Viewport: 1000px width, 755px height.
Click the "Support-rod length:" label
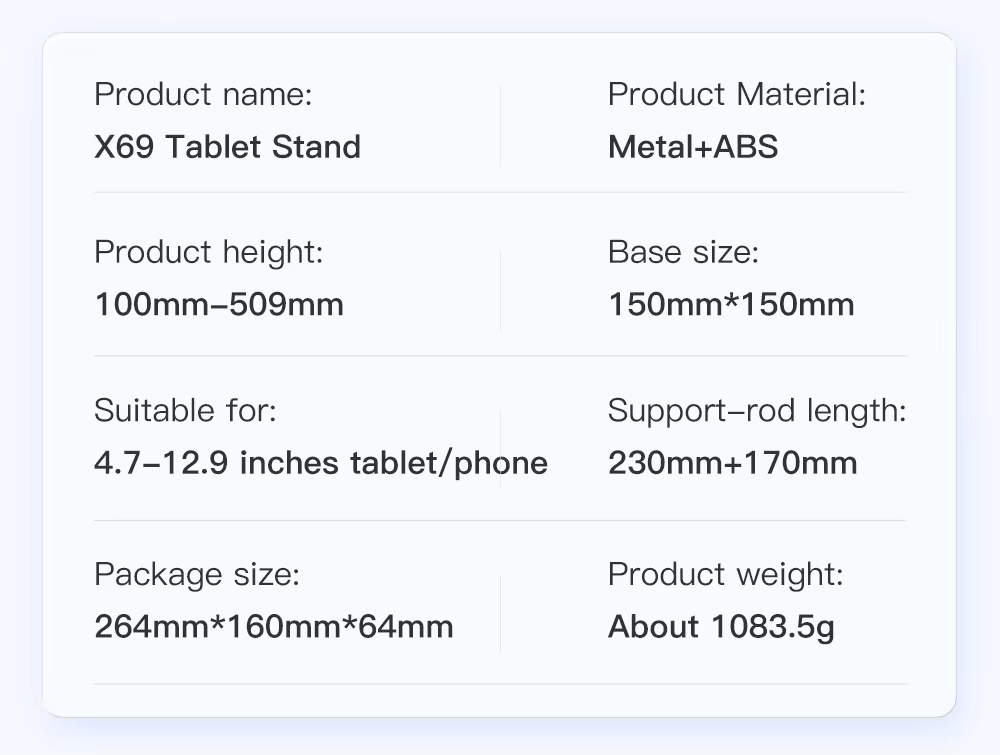pos(757,410)
